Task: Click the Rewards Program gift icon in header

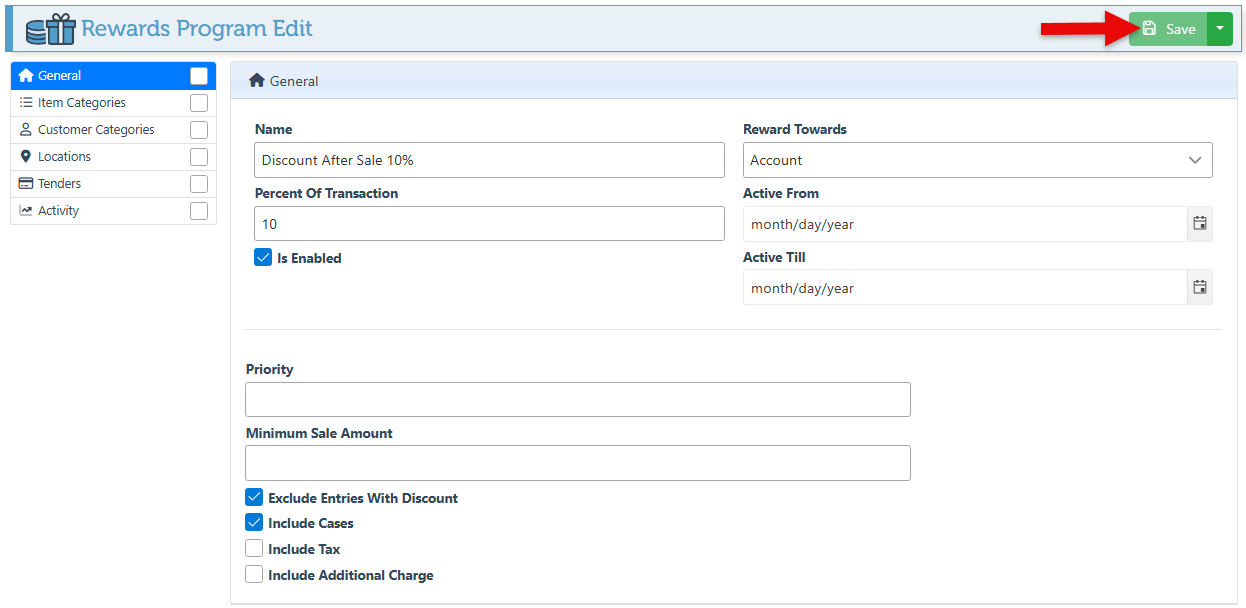Action: coord(51,29)
